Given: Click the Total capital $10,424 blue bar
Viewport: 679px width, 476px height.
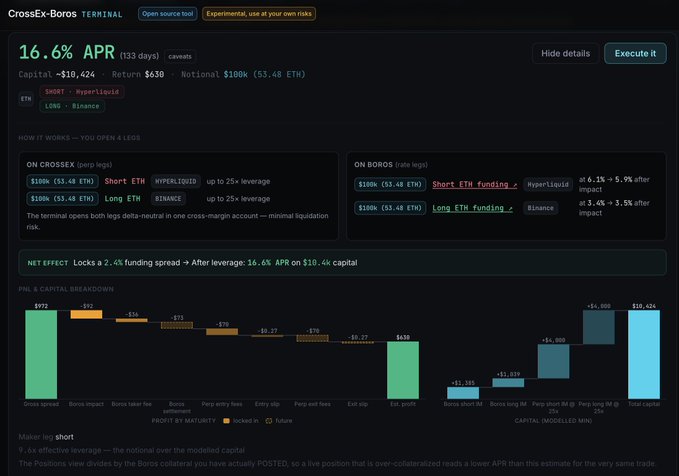Looking at the screenshot, I should click(x=644, y=354).
